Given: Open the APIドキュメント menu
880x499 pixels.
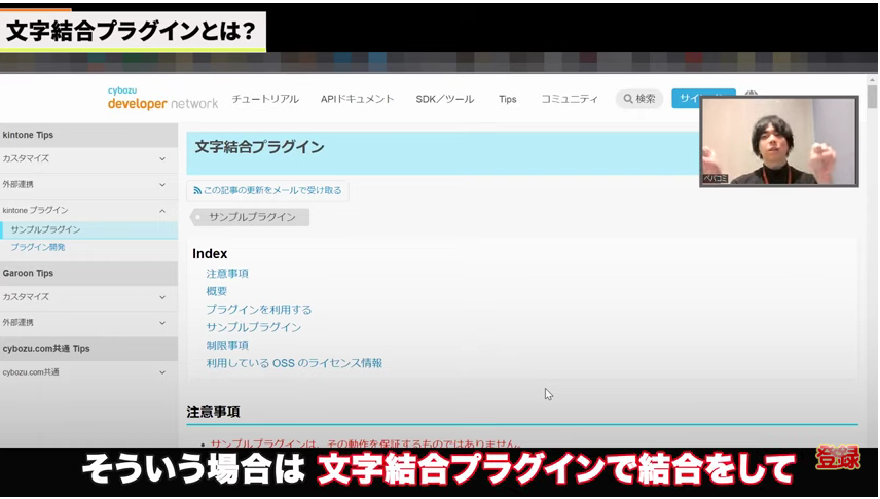Looking at the screenshot, I should (x=358, y=99).
